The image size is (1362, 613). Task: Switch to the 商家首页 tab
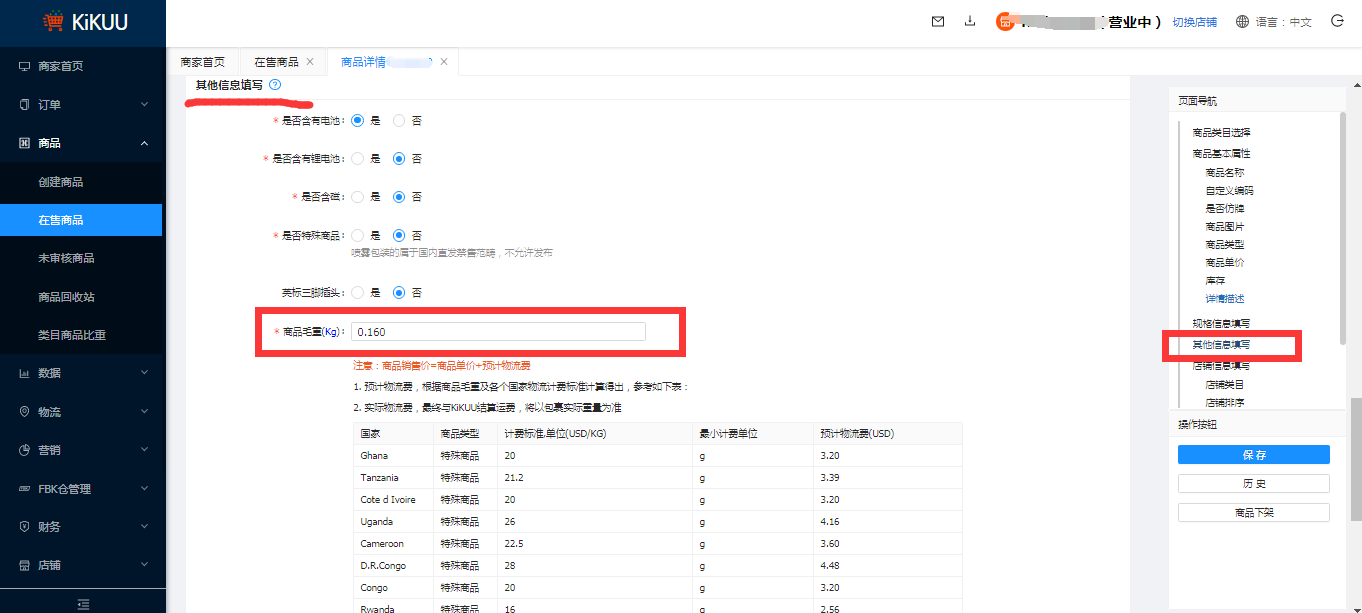[202, 62]
